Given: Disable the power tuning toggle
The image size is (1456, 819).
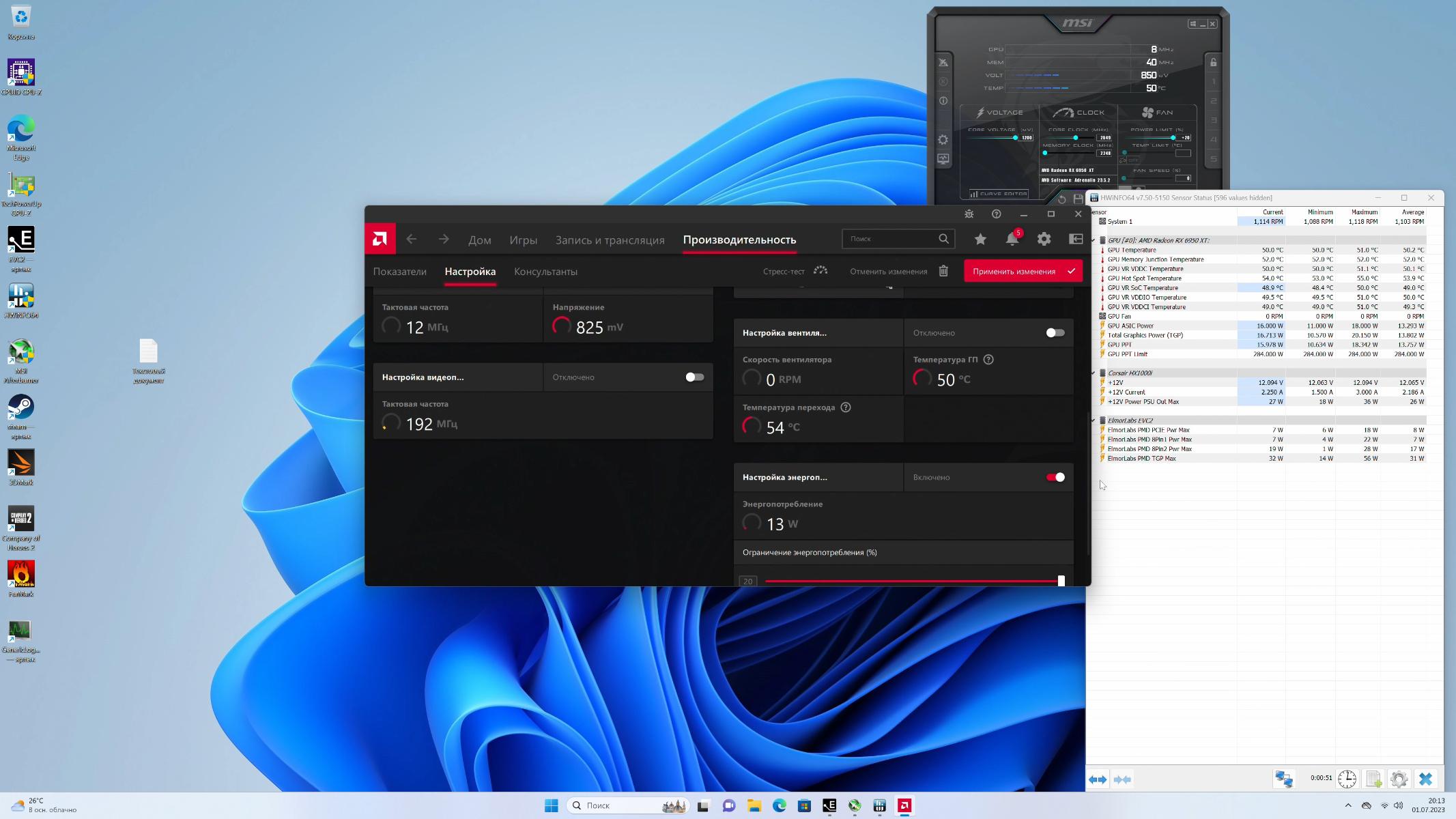Looking at the screenshot, I should click(1055, 478).
